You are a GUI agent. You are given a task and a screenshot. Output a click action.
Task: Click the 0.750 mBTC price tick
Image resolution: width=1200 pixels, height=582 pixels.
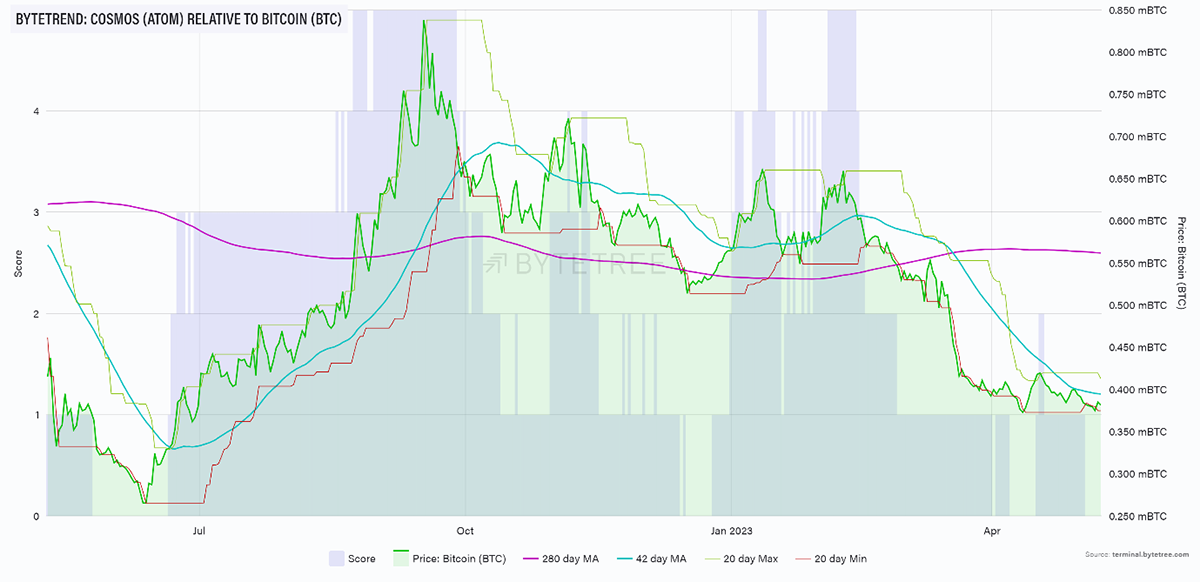click(x=1139, y=94)
